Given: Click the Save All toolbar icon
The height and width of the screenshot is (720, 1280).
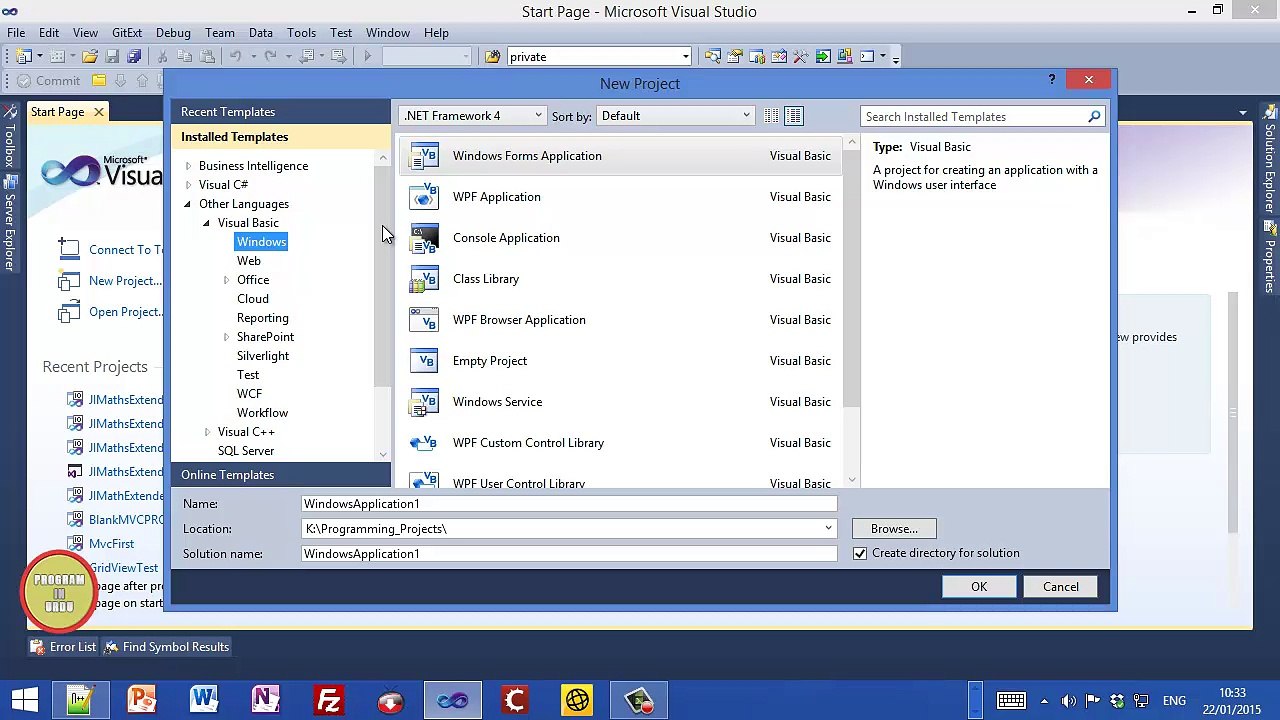Looking at the screenshot, I should pos(134,57).
